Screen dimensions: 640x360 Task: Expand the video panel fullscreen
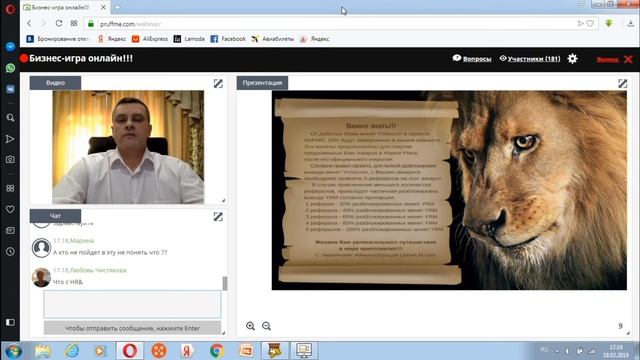coord(218,83)
